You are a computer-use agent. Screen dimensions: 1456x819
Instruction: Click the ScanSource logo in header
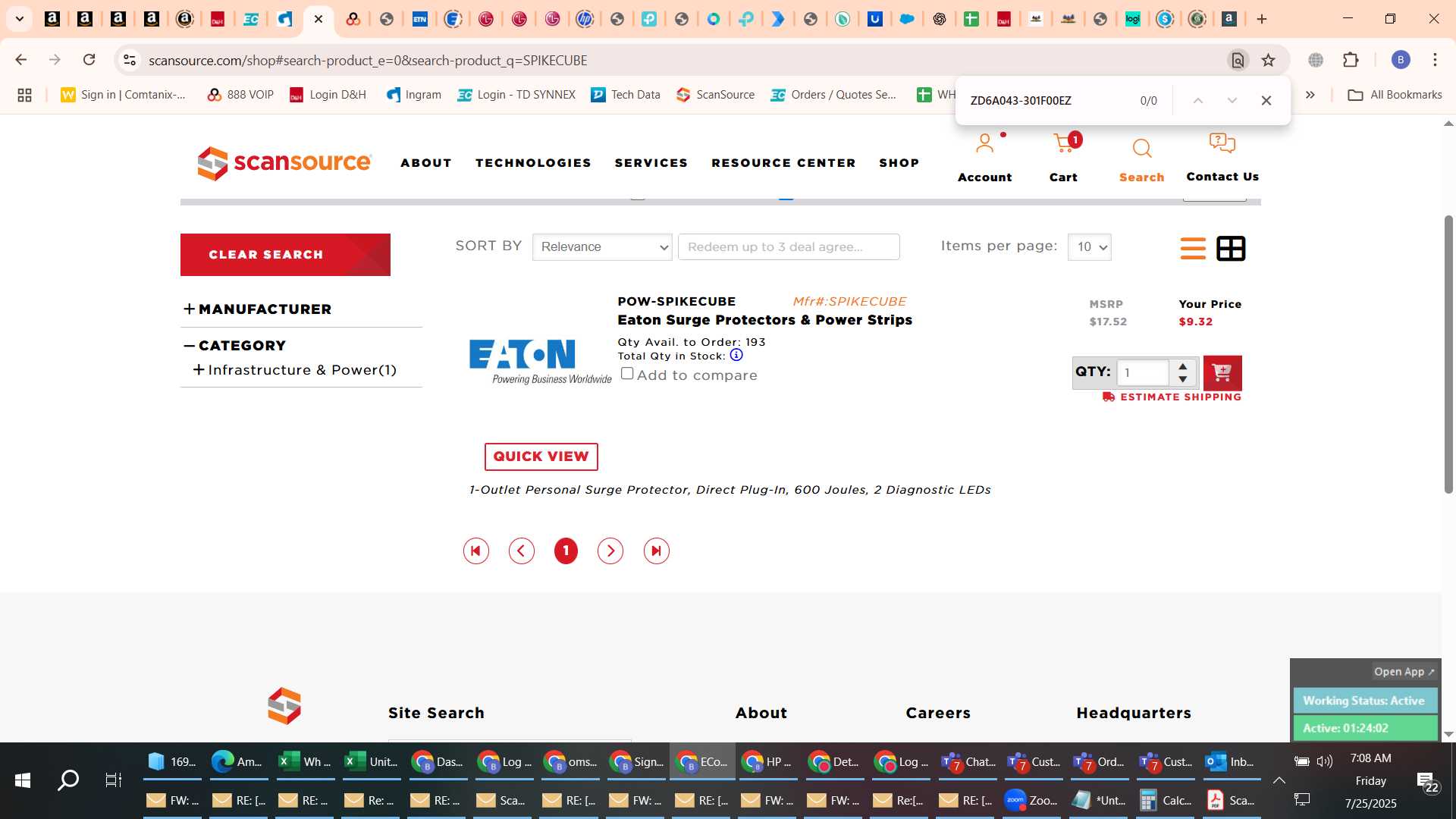pos(284,163)
